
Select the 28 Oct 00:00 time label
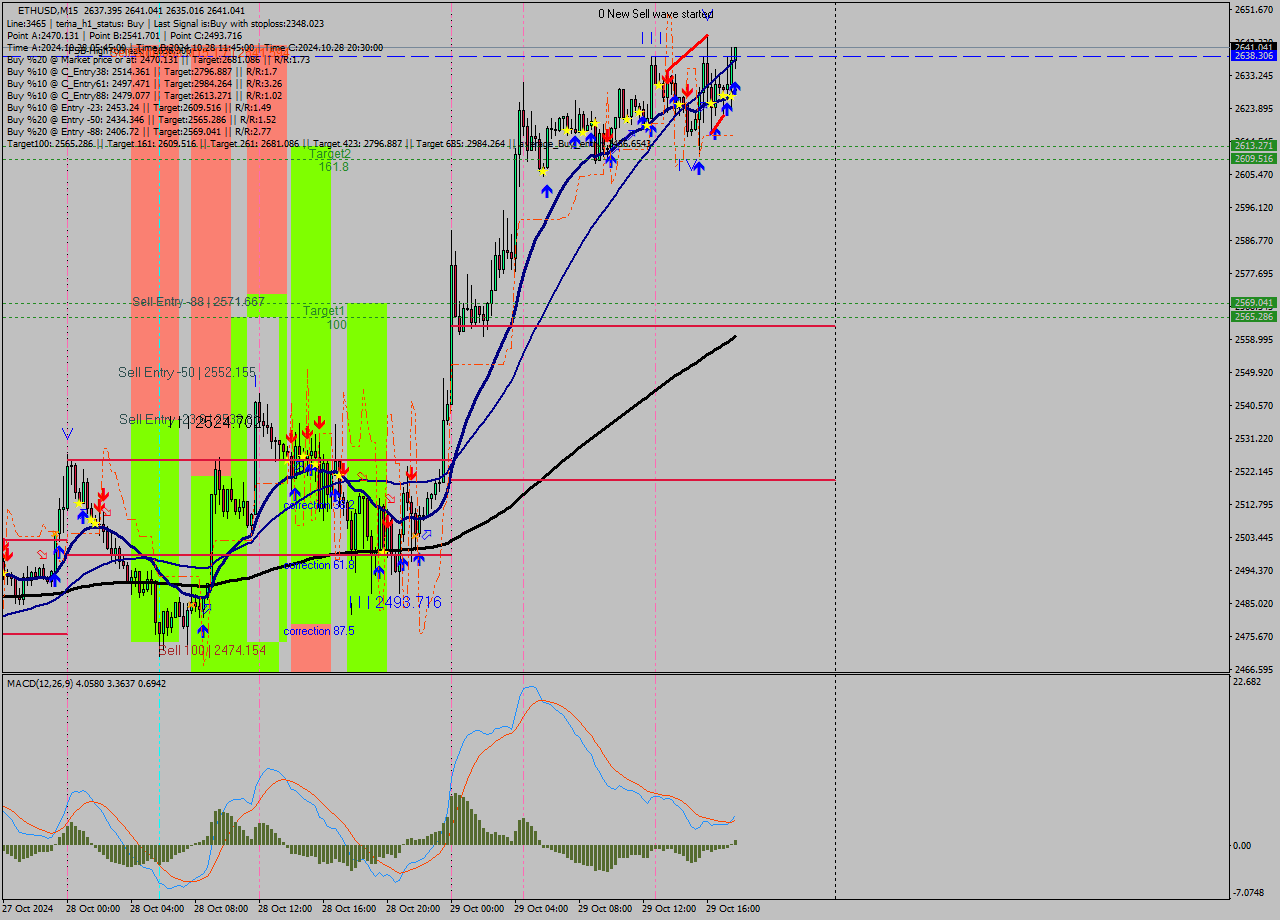click(x=93, y=909)
